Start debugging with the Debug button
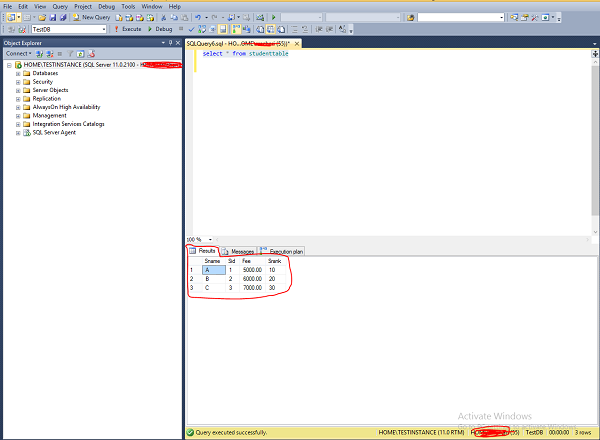The width and height of the screenshot is (600, 440). tap(160, 29)
